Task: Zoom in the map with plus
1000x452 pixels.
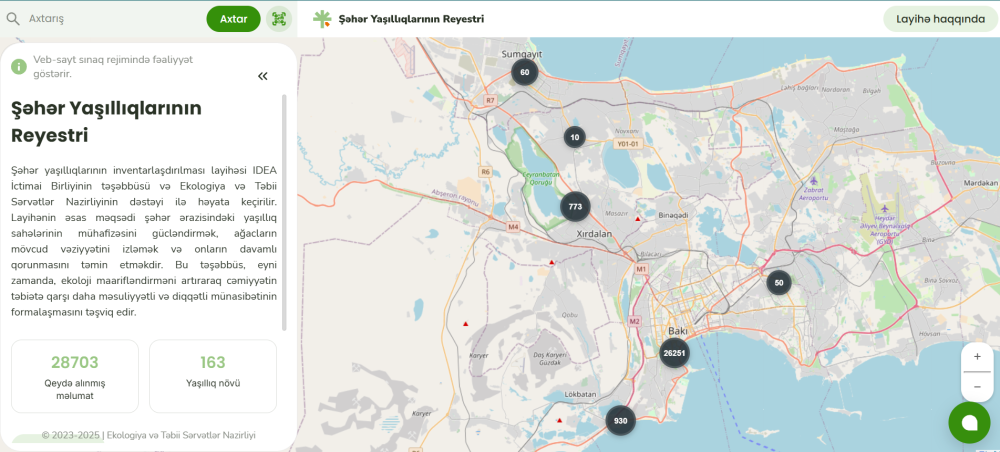Action: click(977, 357)
